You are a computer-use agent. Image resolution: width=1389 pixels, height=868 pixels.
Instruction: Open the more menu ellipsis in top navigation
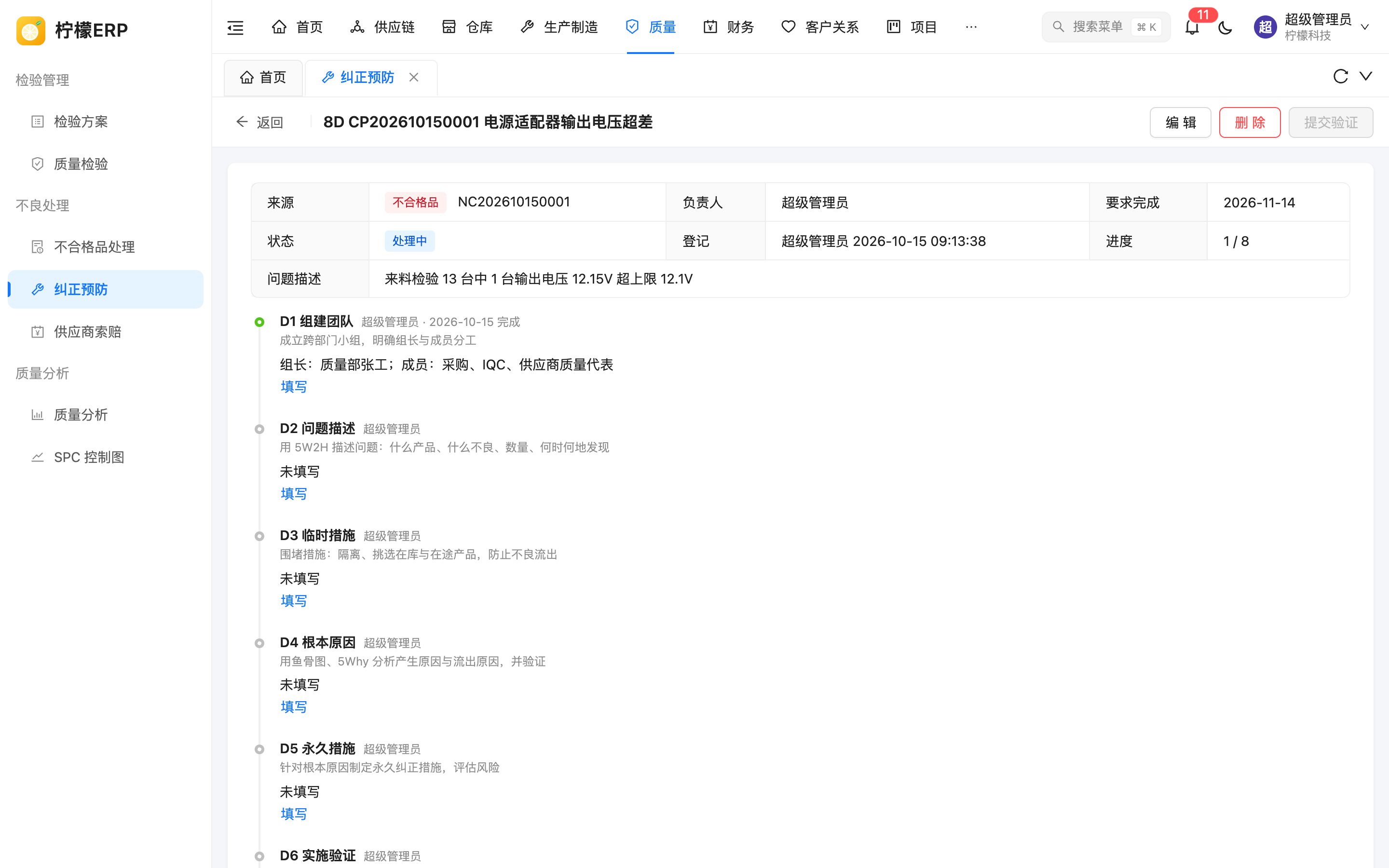[x=971, y=27]
